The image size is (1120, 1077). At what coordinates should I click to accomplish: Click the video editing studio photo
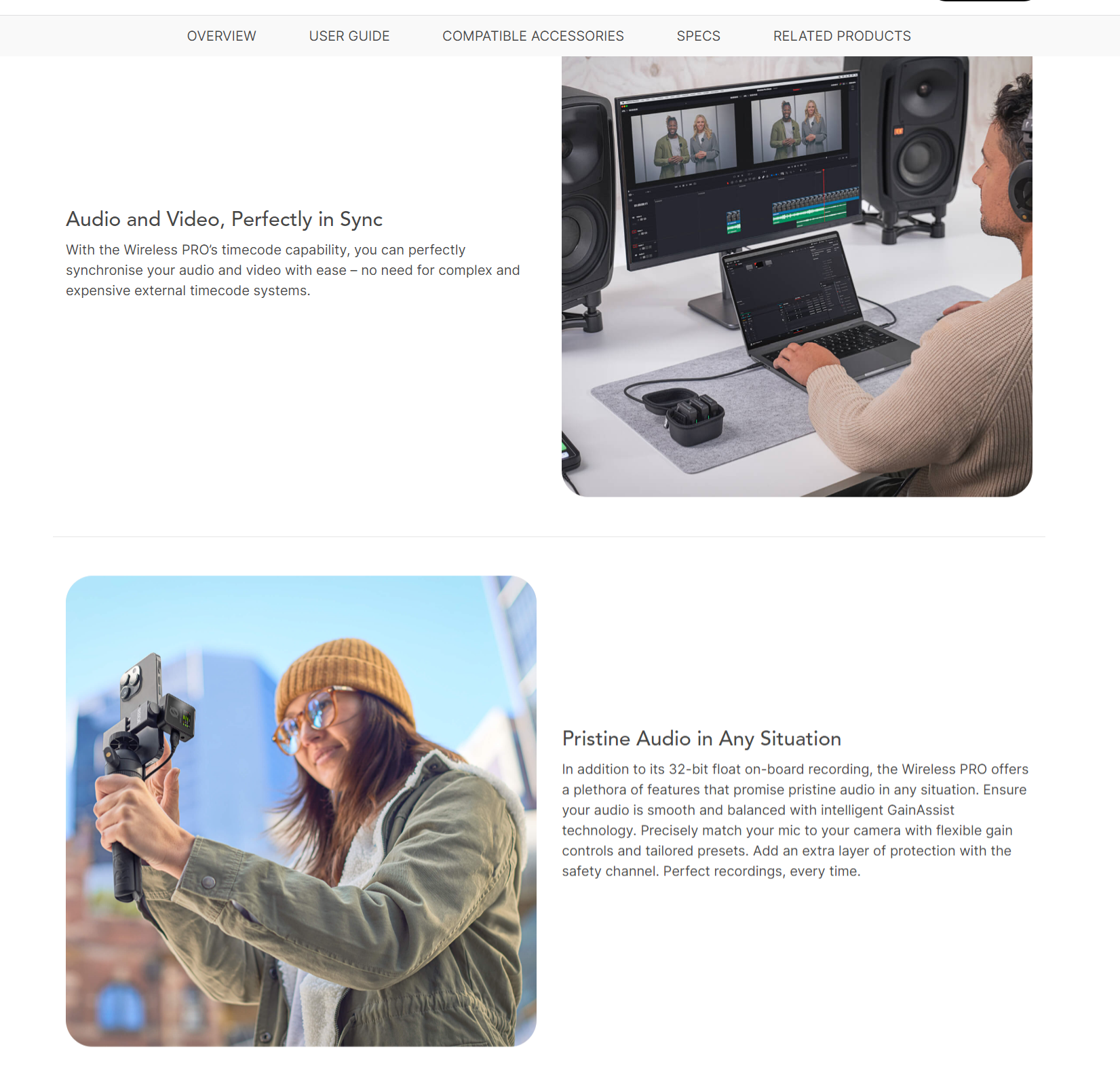pos(796,276)
